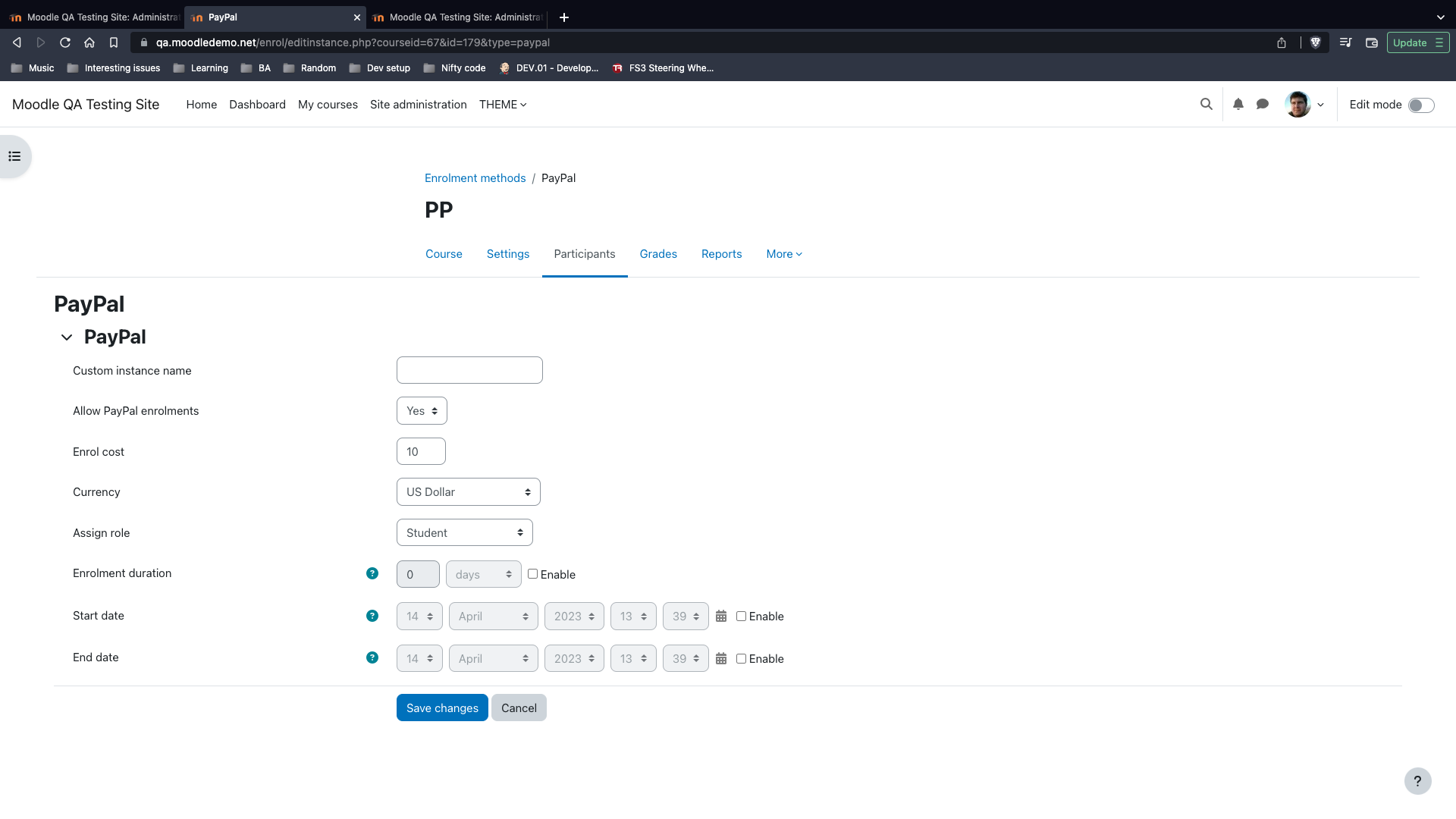
Task: Open the Grades tab
Action: pos(658,254)
